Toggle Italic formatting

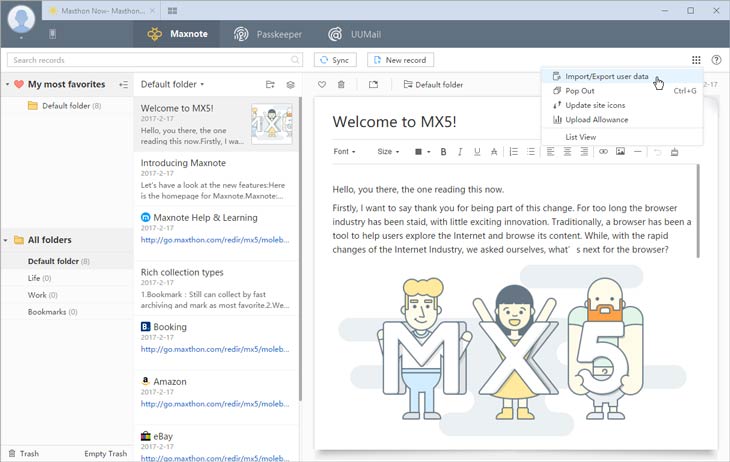point(460,151)
